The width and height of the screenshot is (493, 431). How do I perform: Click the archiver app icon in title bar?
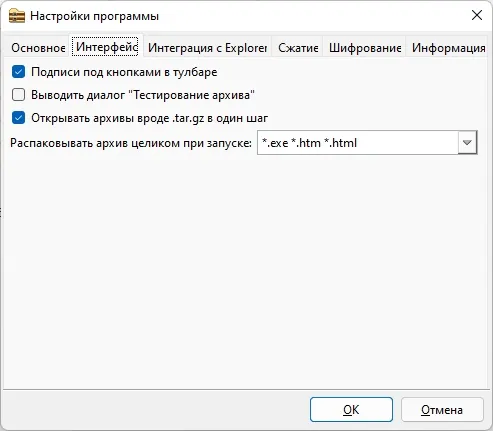click(17, 16)
